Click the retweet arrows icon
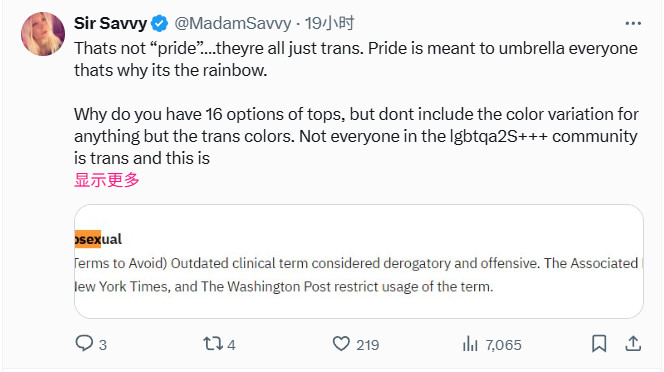 coord(213,344)
